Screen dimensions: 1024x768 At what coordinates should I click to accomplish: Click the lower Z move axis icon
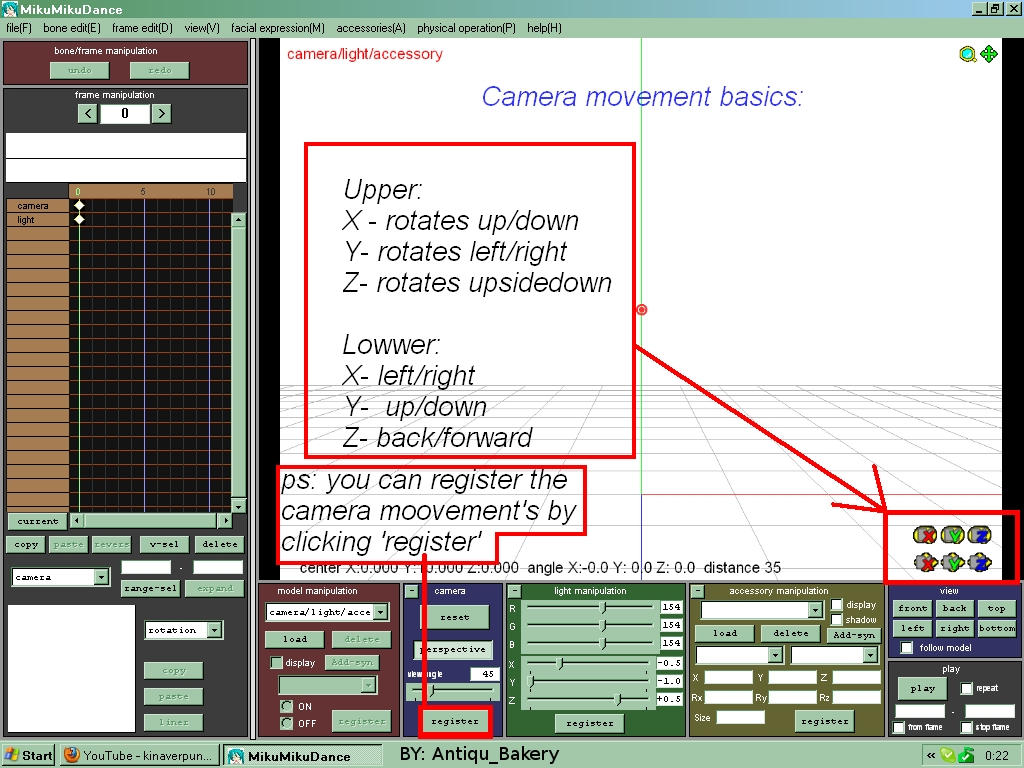980,562
